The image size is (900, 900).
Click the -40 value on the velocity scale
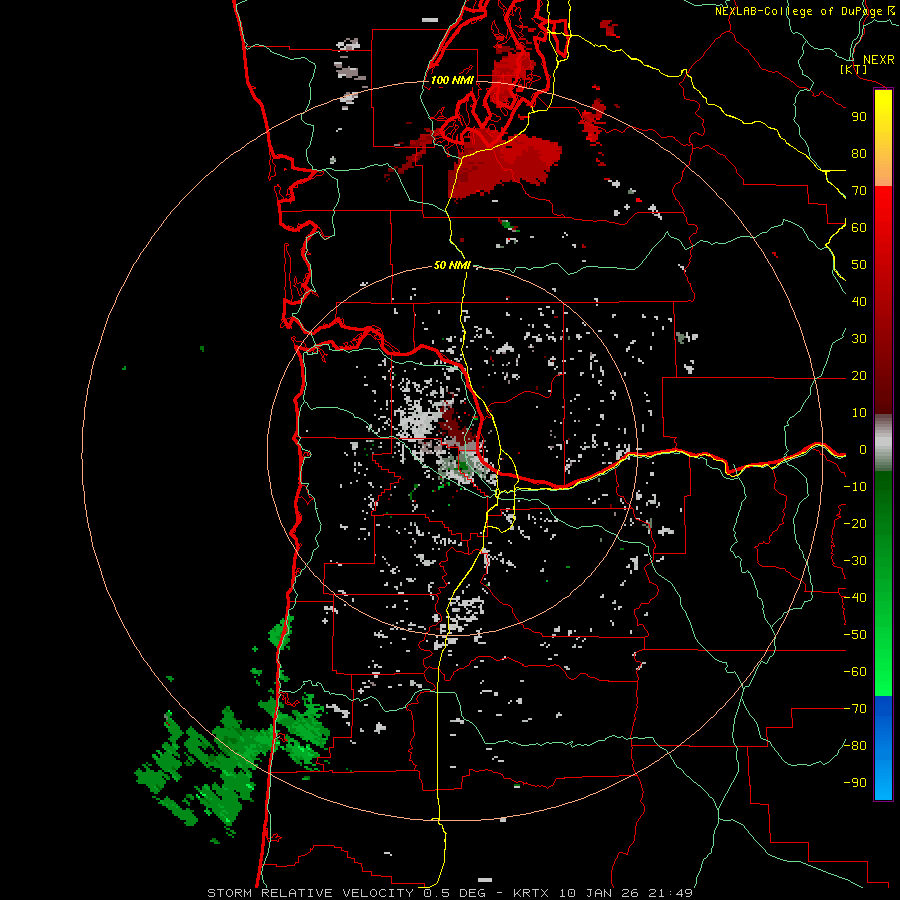(x=855, y=598)
